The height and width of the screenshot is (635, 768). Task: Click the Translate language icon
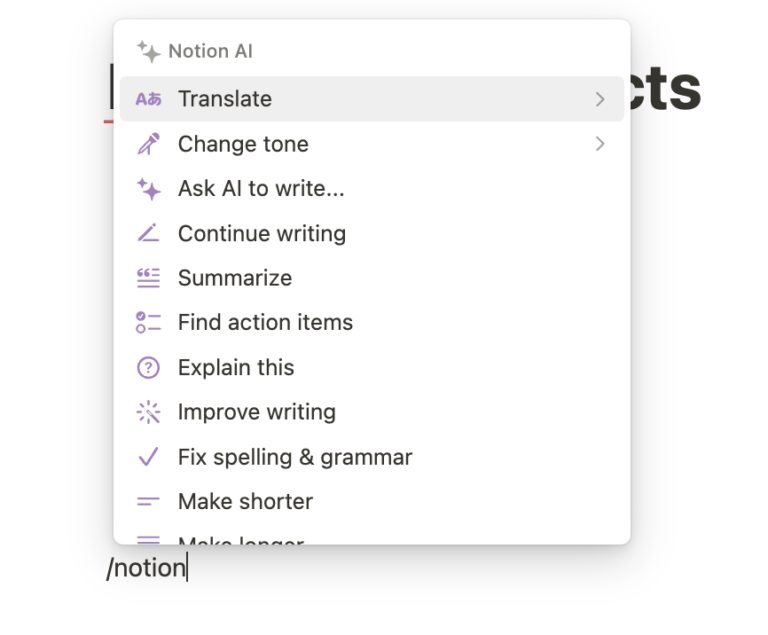[x=148, y=99]
